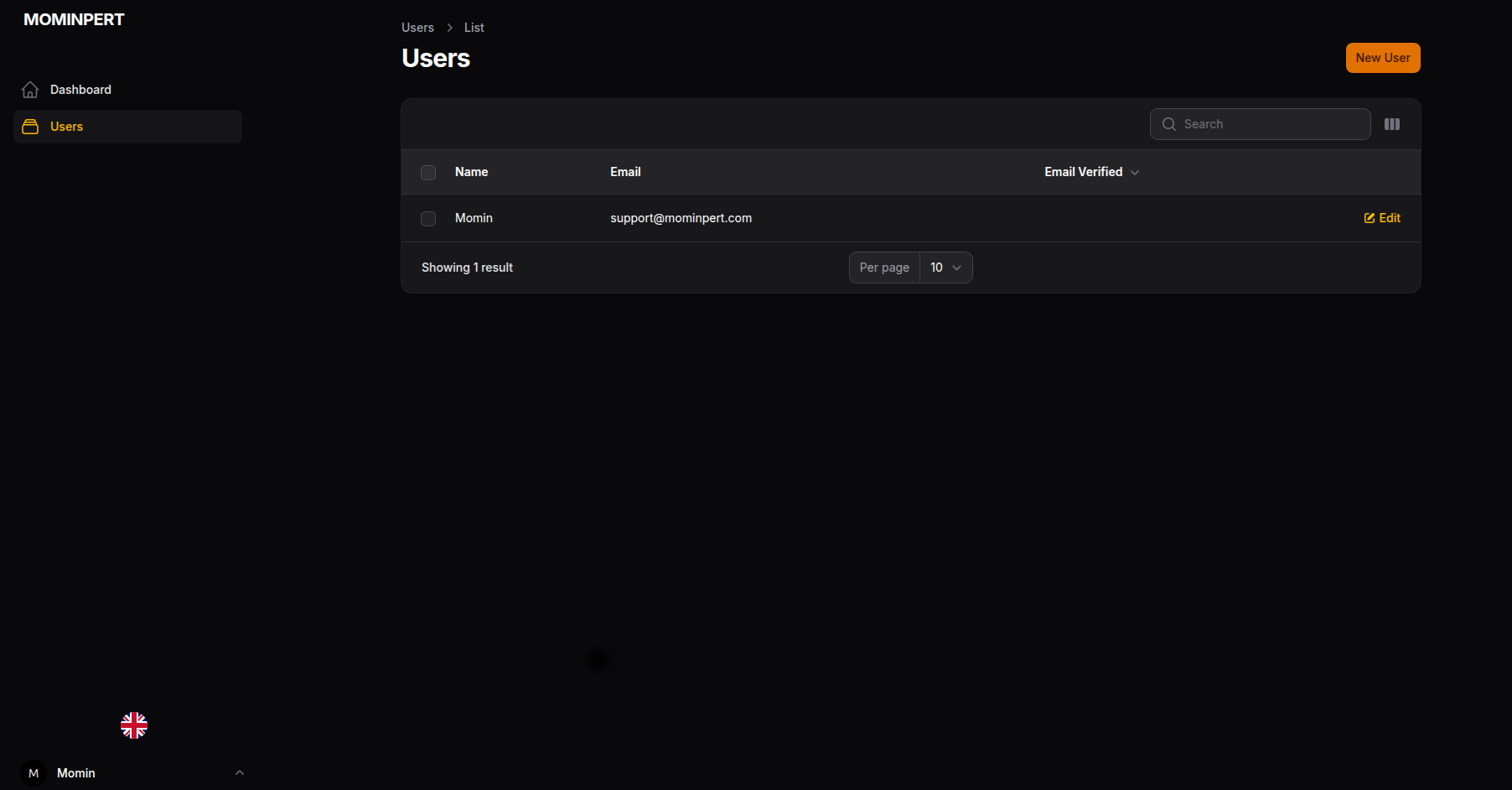Viewport: 1512px width, 790px height.
Task: Select the checkbox on Momin's row
Action: (428, 218)
